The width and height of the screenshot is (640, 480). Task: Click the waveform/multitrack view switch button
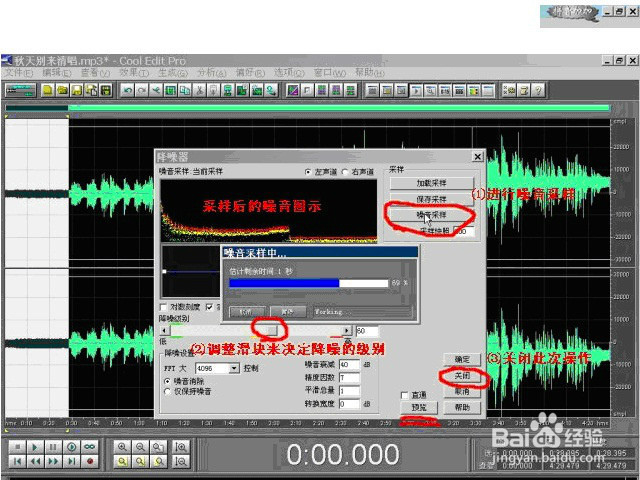(20, 90)
